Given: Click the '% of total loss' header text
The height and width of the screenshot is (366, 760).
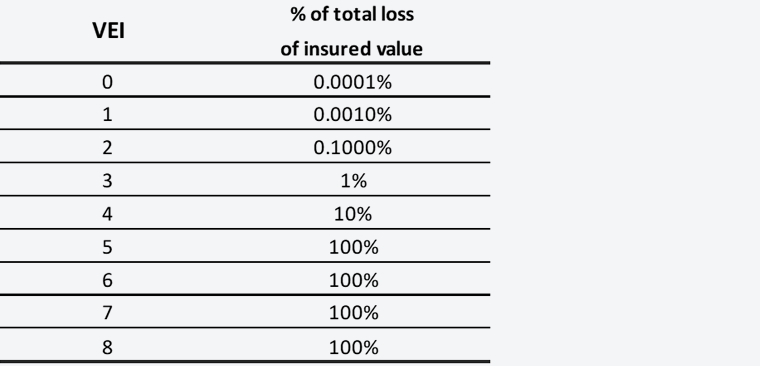Looking at the screenshot, I should (x=352, y=15).
